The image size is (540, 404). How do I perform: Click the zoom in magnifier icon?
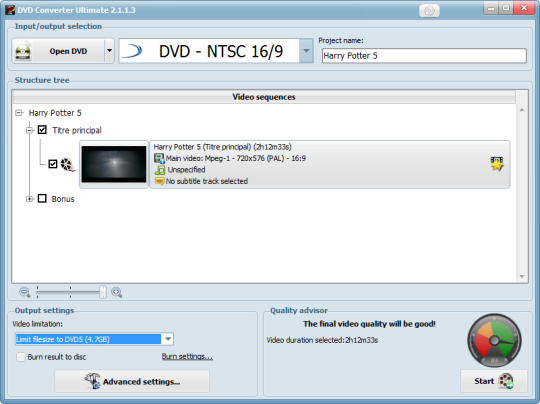click(x=117, y=292)
